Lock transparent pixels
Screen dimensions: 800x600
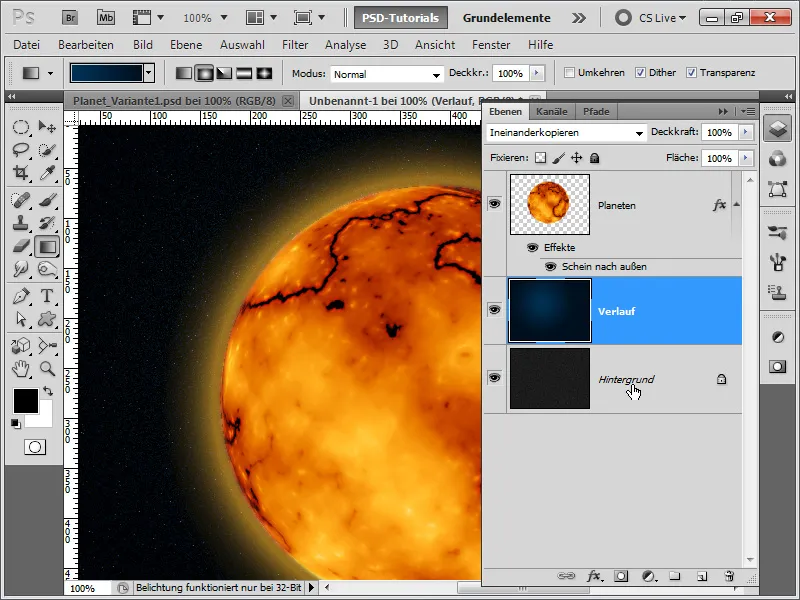click(x=540, y=158)
